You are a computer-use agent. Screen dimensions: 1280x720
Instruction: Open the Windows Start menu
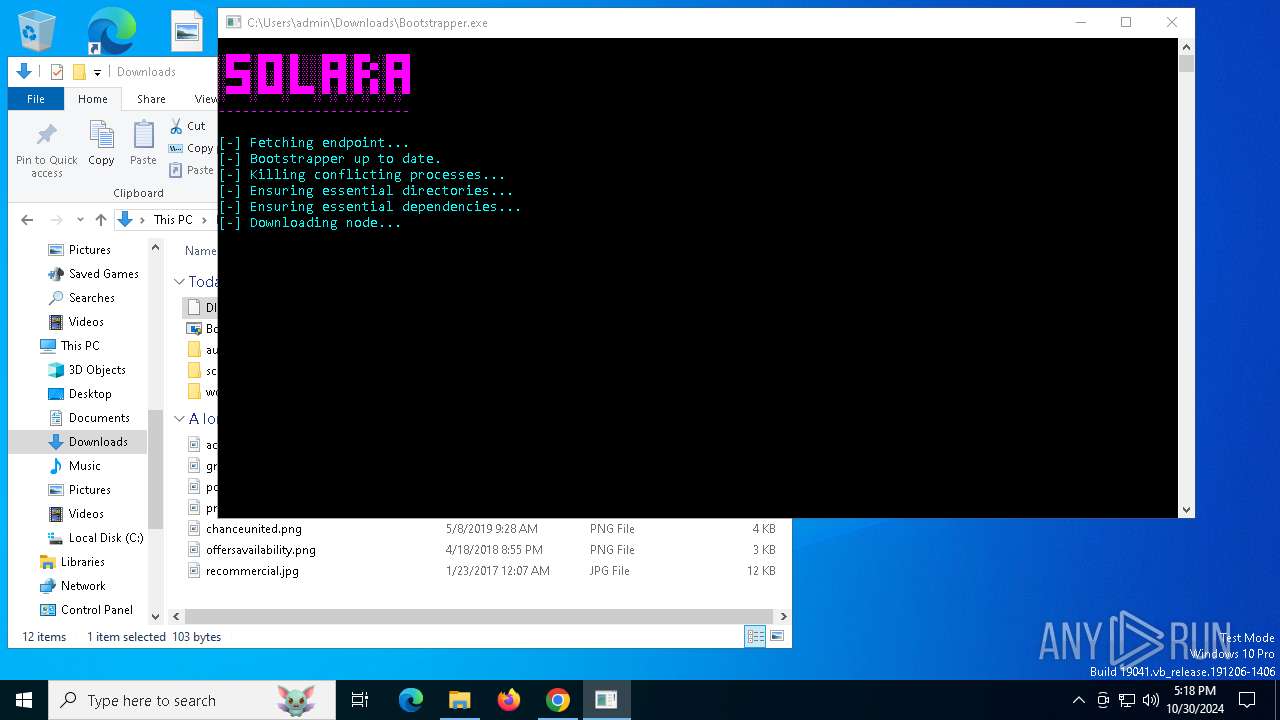tap(24, 700)
